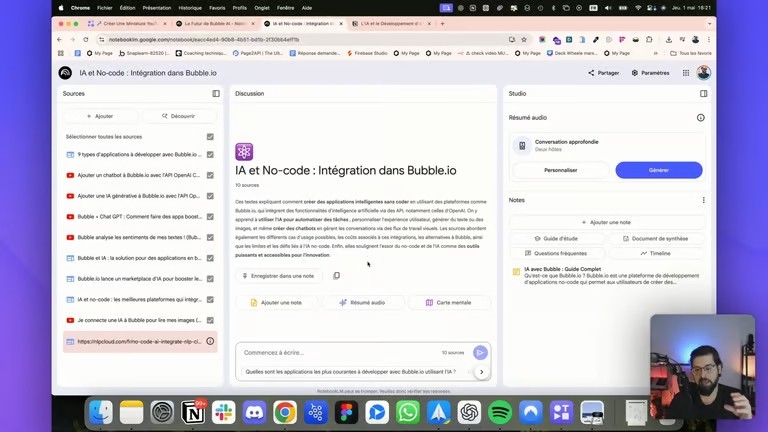Click the NotebookLM logo icon

pos(65,73)
